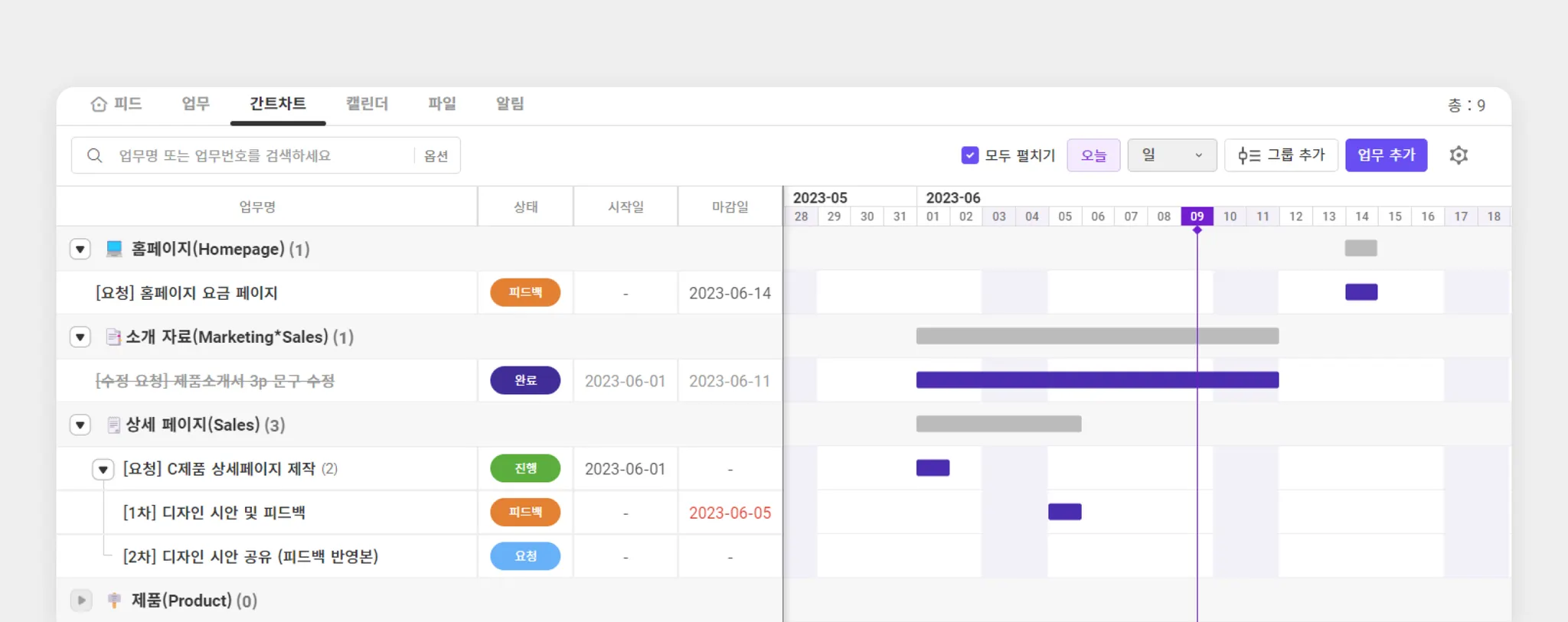The image size is (1568, 622).
Task: Switch to the 업무 tab
Action: tap(195, 104)
